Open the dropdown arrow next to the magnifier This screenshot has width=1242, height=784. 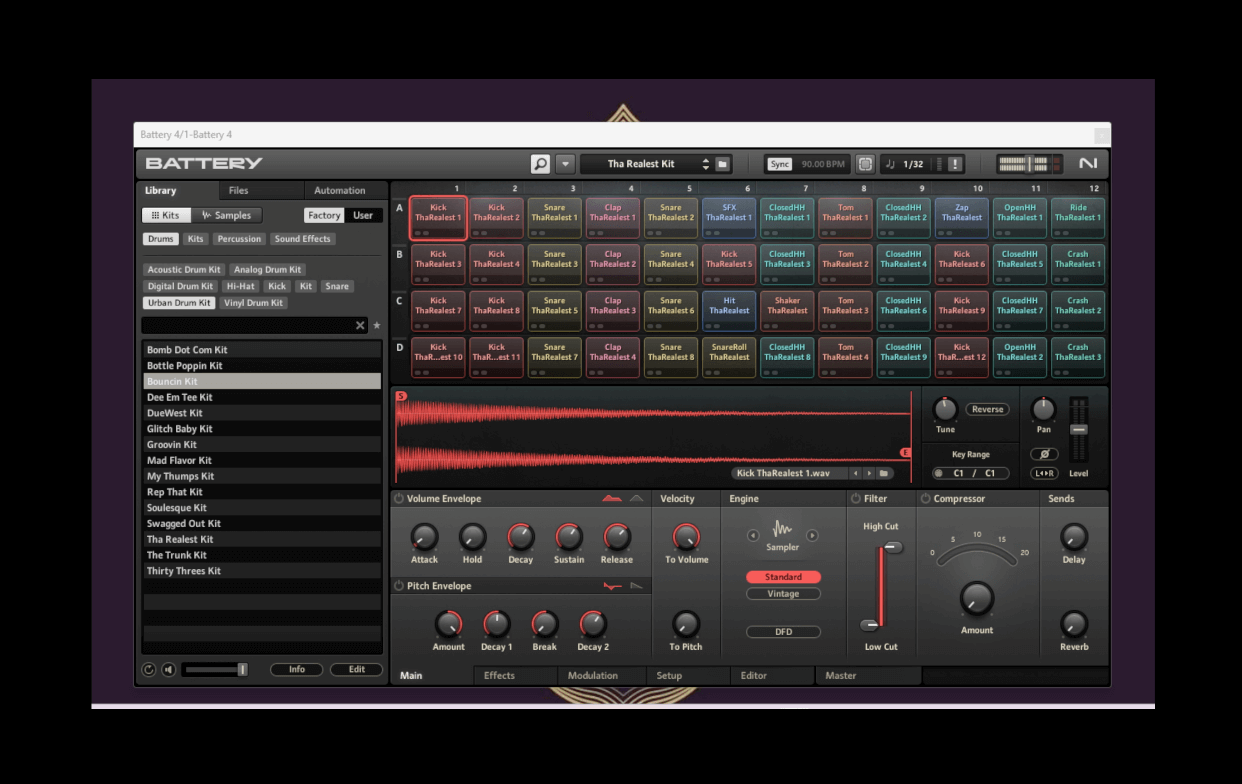[565, 164]
